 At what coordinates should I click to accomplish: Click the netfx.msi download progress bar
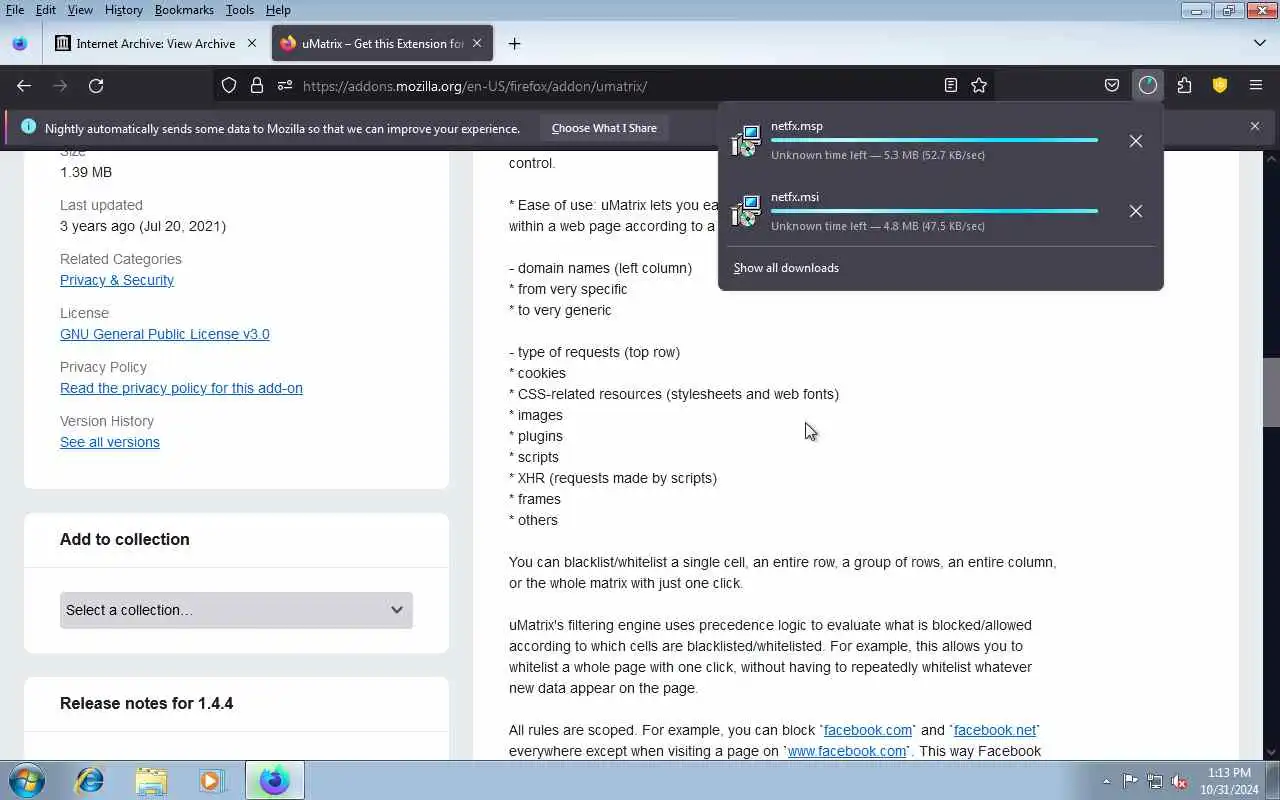934,211
